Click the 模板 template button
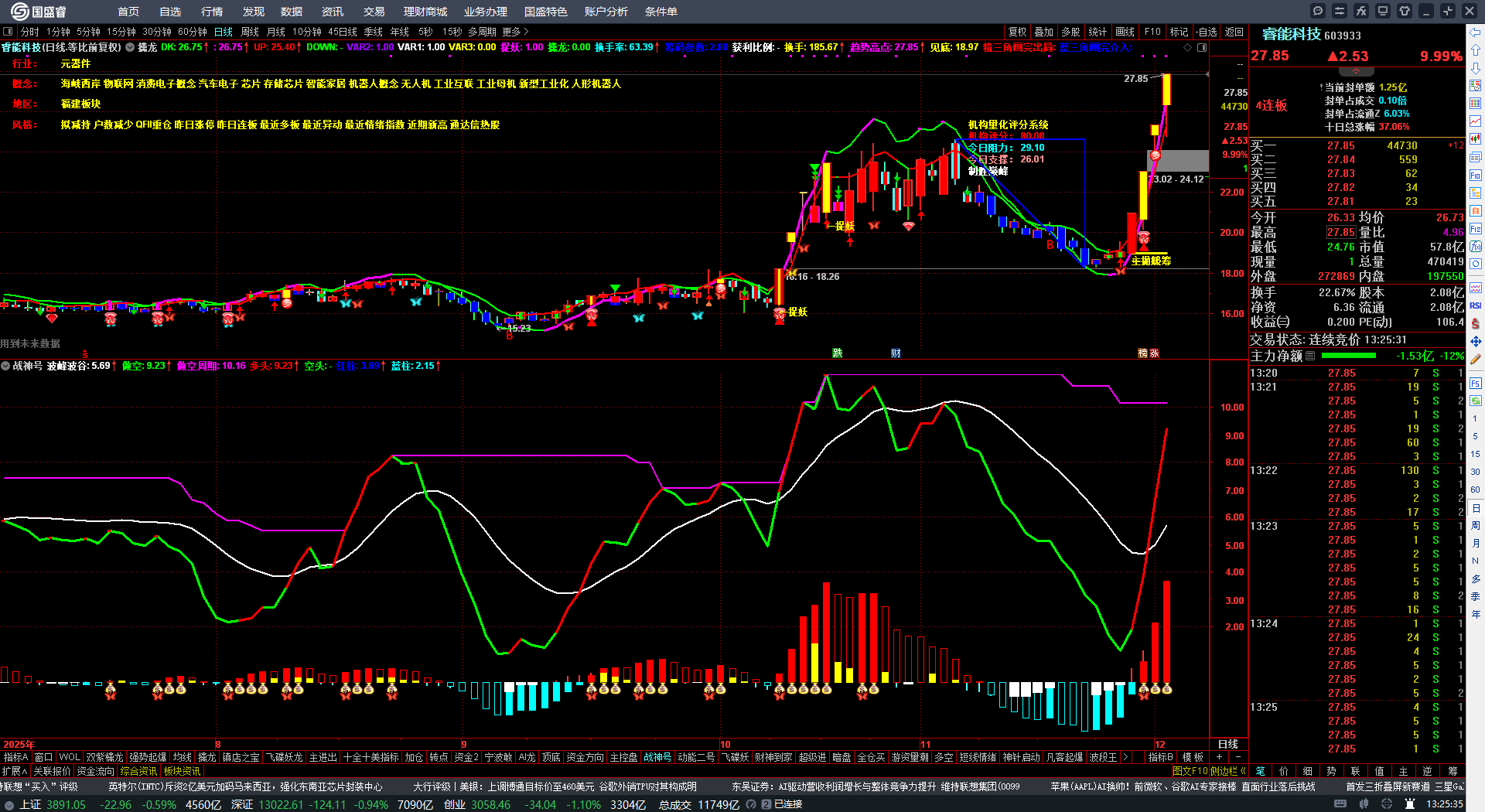The height and width of the screenshot is (812, 1485). click(x=1193, y=757)
